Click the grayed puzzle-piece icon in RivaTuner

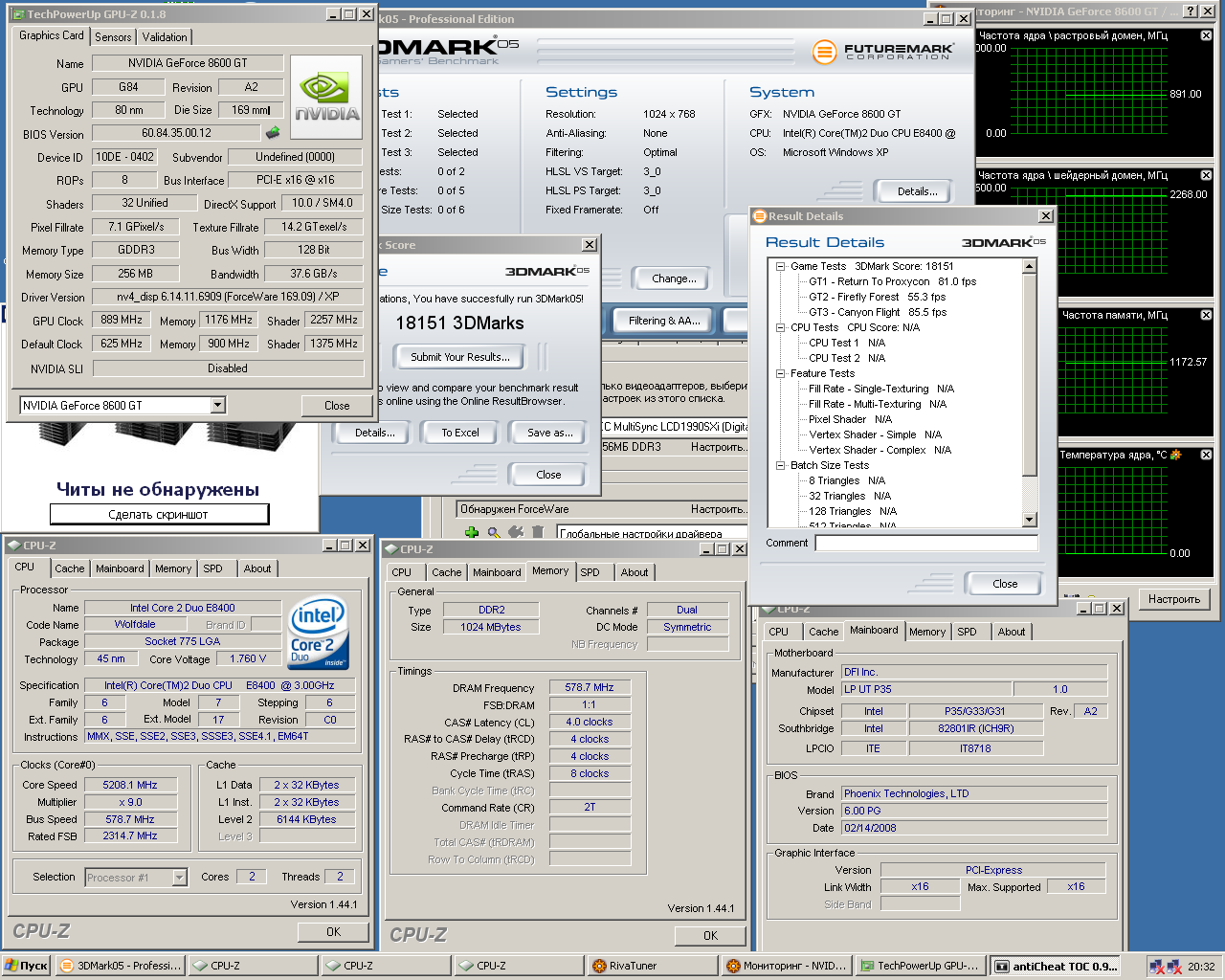point(516,533)
